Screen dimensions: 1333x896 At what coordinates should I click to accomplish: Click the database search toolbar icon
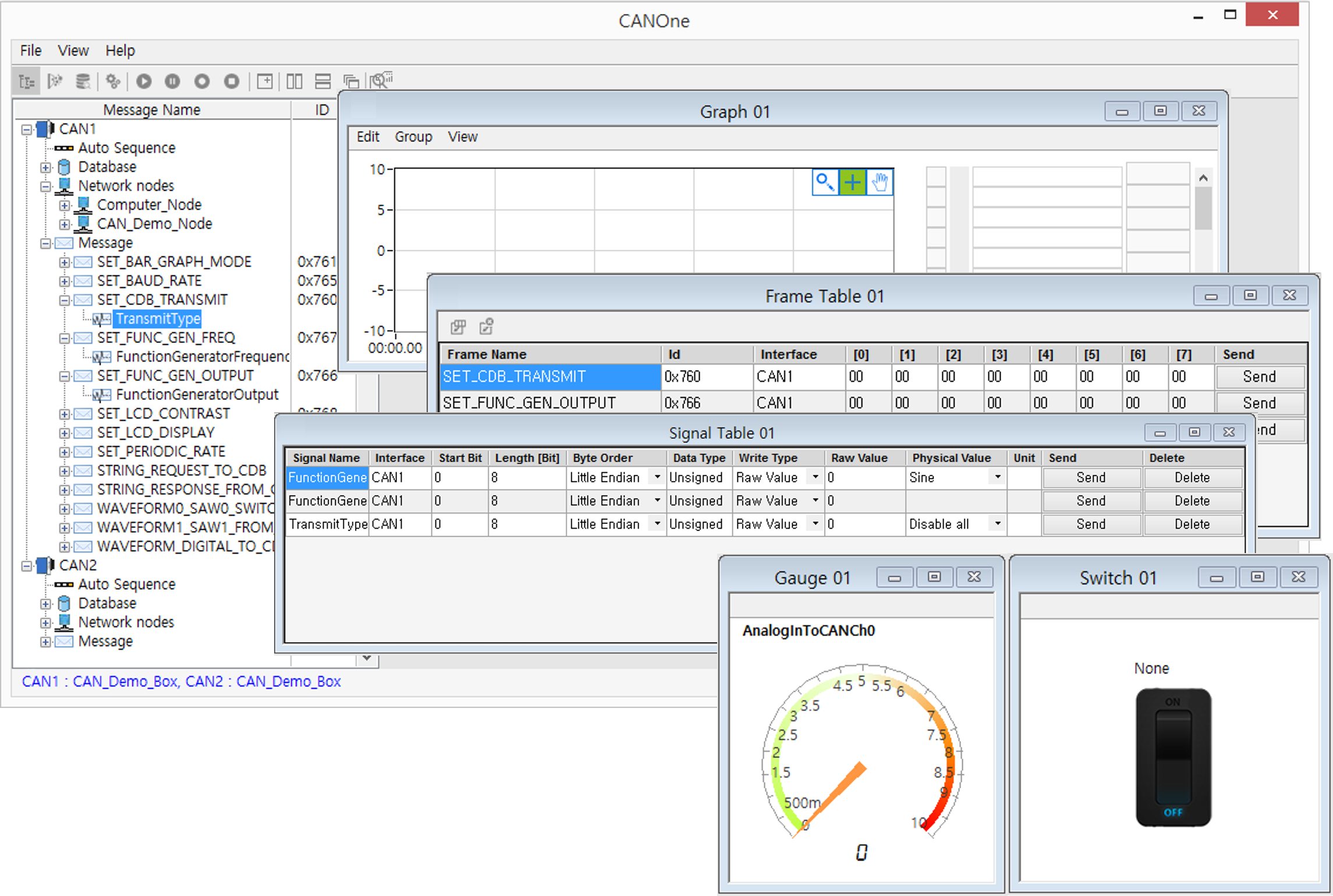(x=83, y=81)
